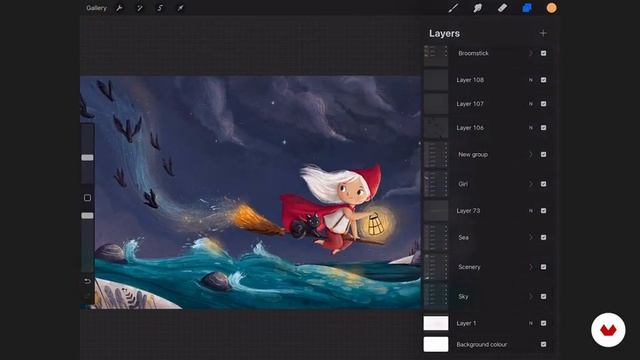Expand the New group chevron
The image size is (640, 360).
click(531, 154)
